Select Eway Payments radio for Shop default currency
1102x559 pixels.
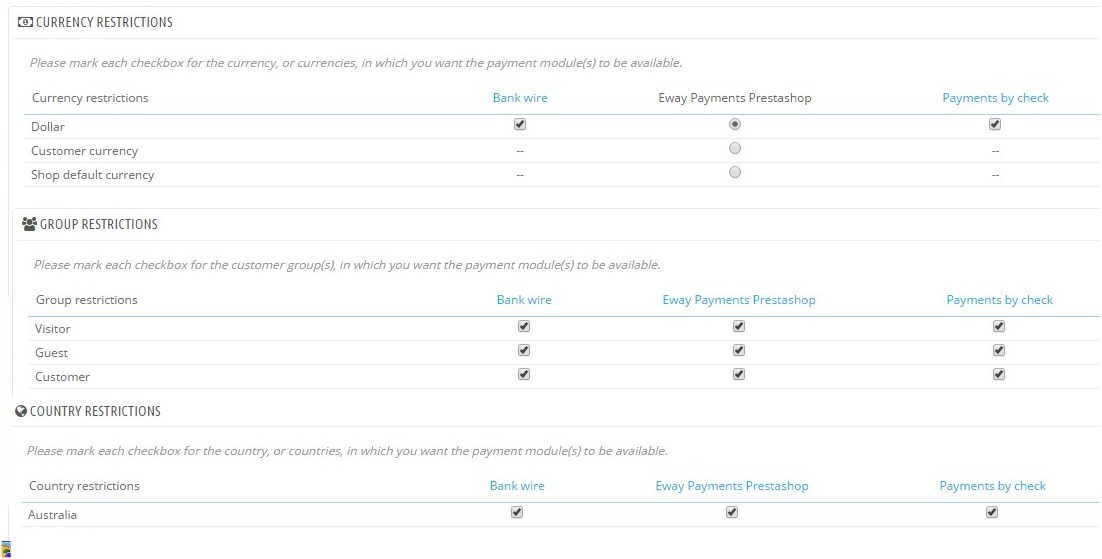point(735,172)
